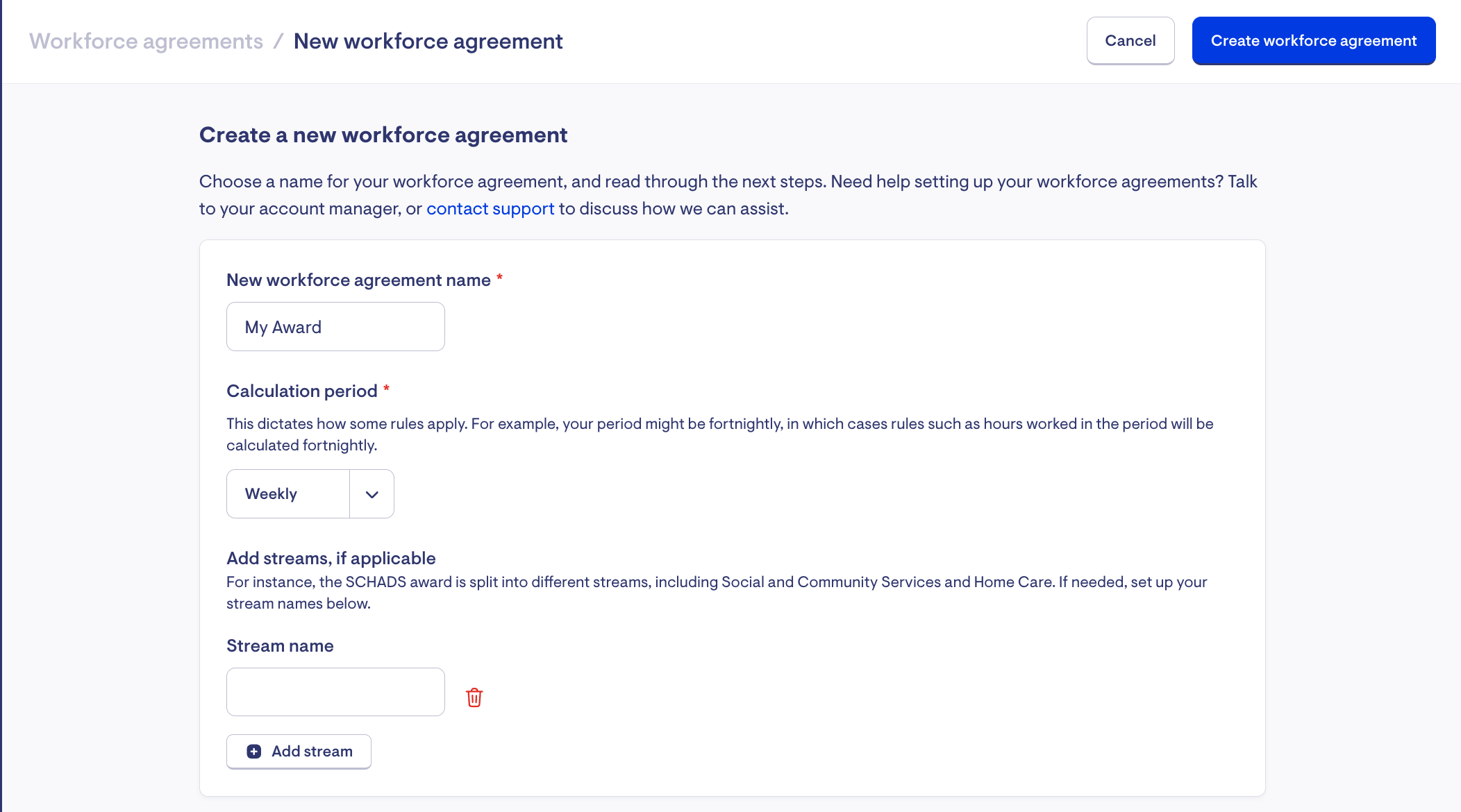The width and height of the screenshot is (1461, 812).
Task: Click the Calculation period label
Action: pyautogui.click(x=302, y=391)
